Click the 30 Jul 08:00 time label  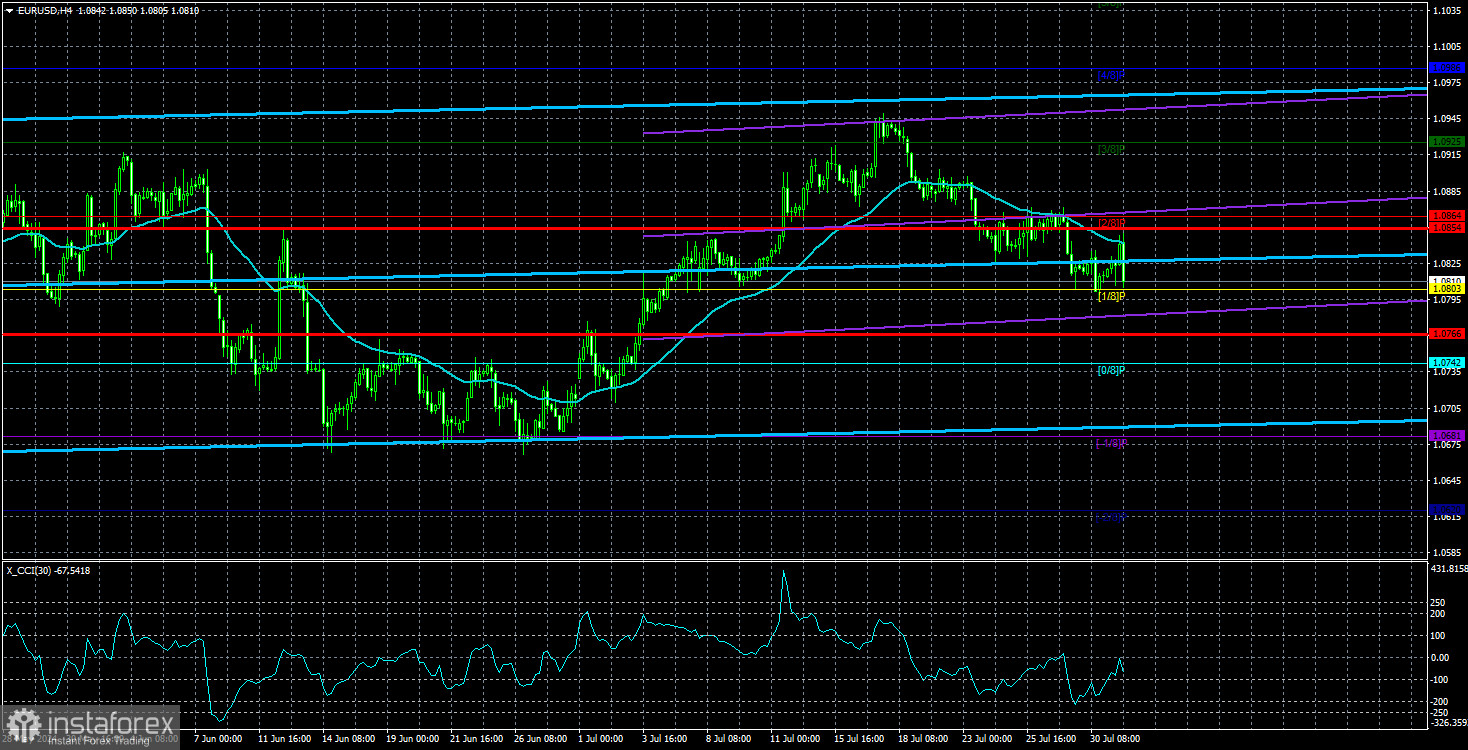tap(1113, 739)
